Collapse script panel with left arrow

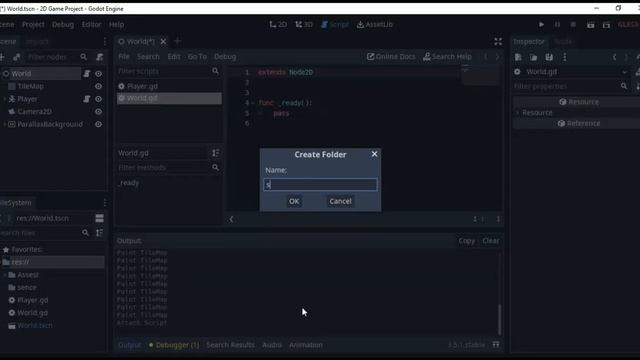(231, 219)
